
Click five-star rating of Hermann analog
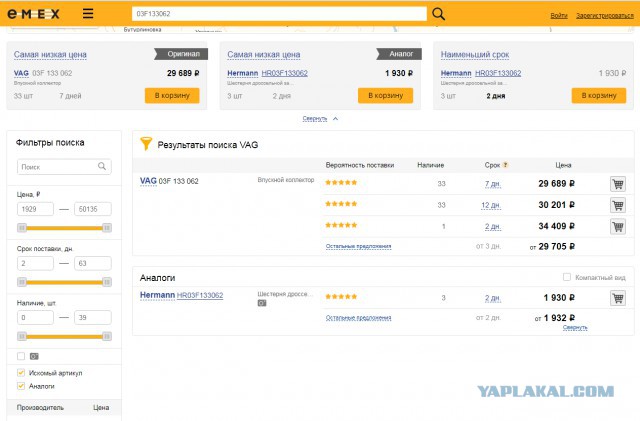[x=341, y=296]
